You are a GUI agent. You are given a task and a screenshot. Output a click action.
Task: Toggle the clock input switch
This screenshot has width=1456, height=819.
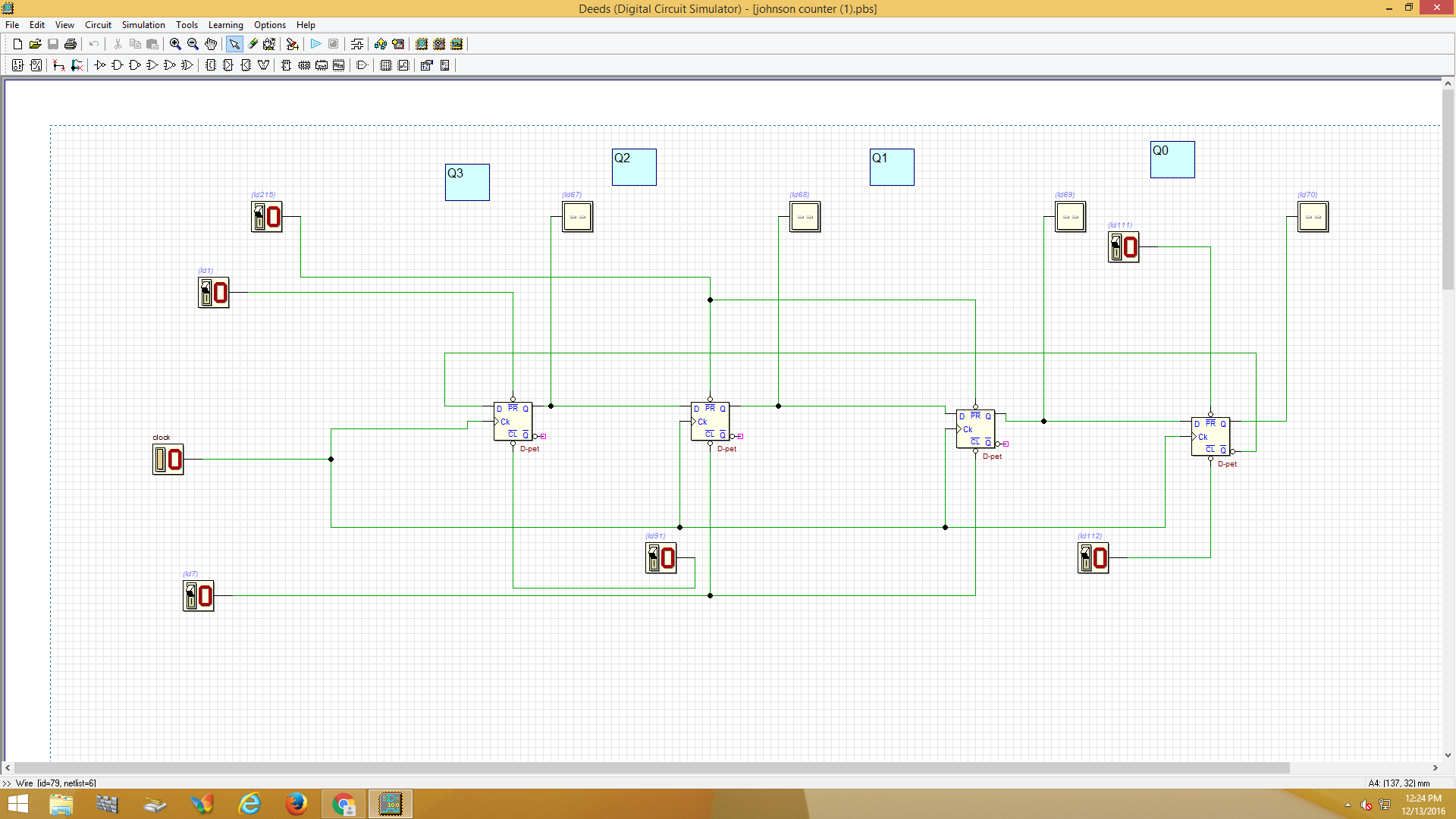(160, 460)
